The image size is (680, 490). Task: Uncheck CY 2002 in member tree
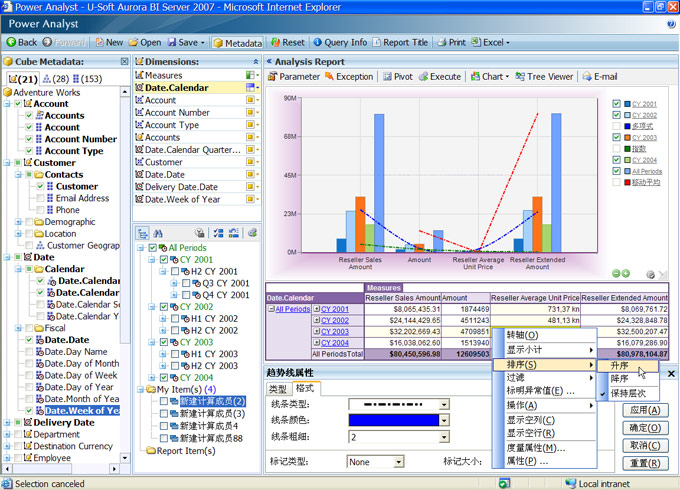coord(163,307)
